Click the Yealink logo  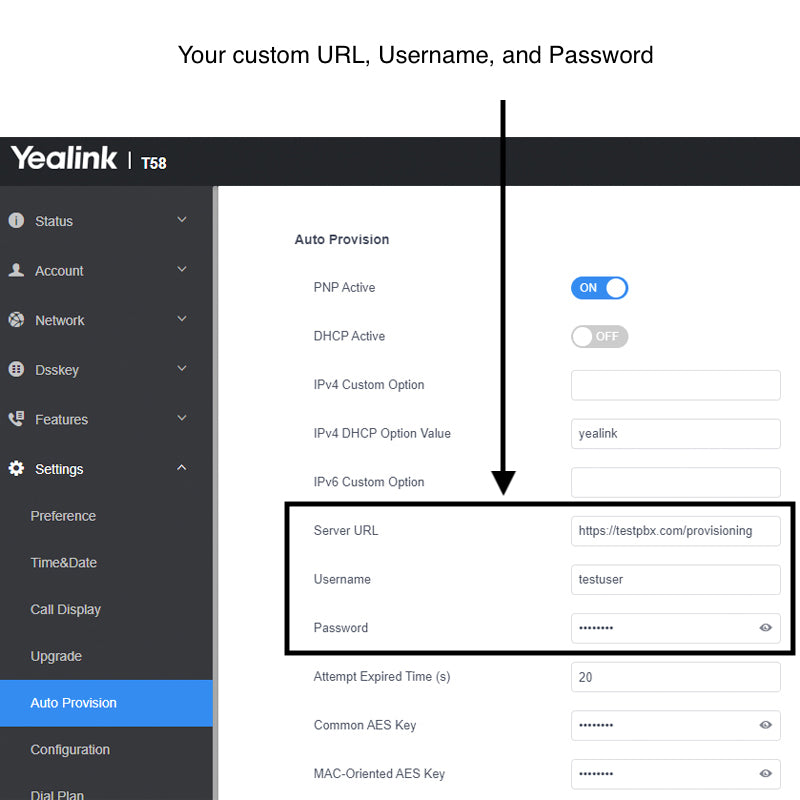[x=64, y=159]
